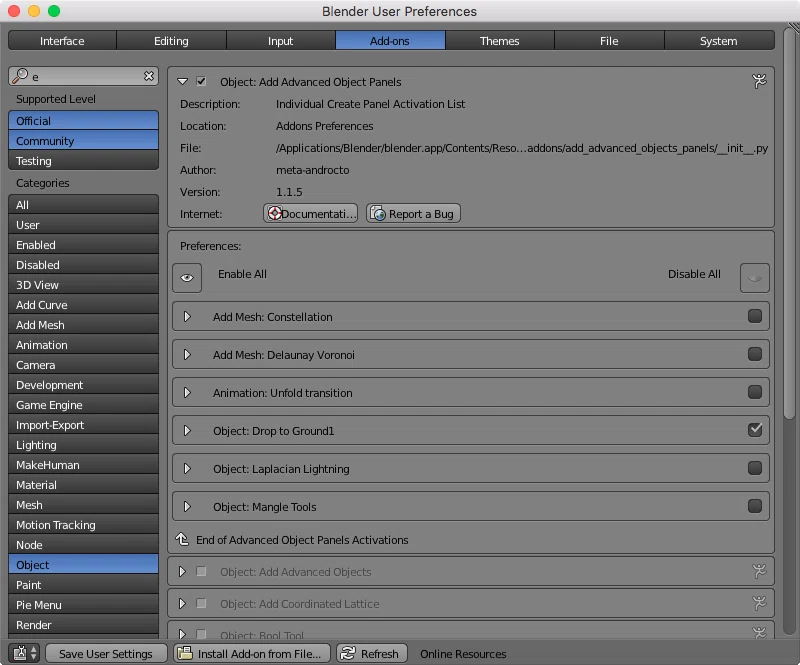Click the community figure icon on Add Coordinated Lattice
Viewport: 800px width, 665px height.
pyautogui.click(x=759, y=603)
